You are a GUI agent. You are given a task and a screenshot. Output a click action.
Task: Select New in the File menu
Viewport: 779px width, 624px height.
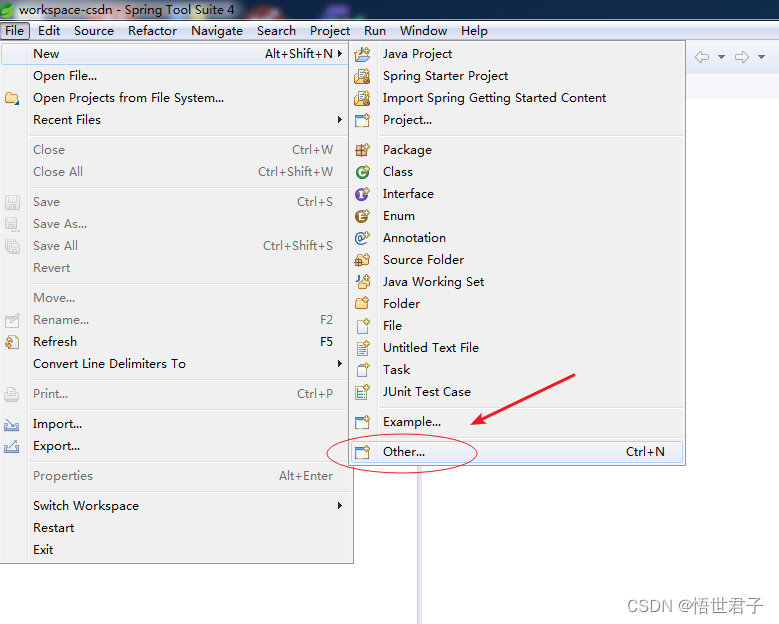pos(174,54)
